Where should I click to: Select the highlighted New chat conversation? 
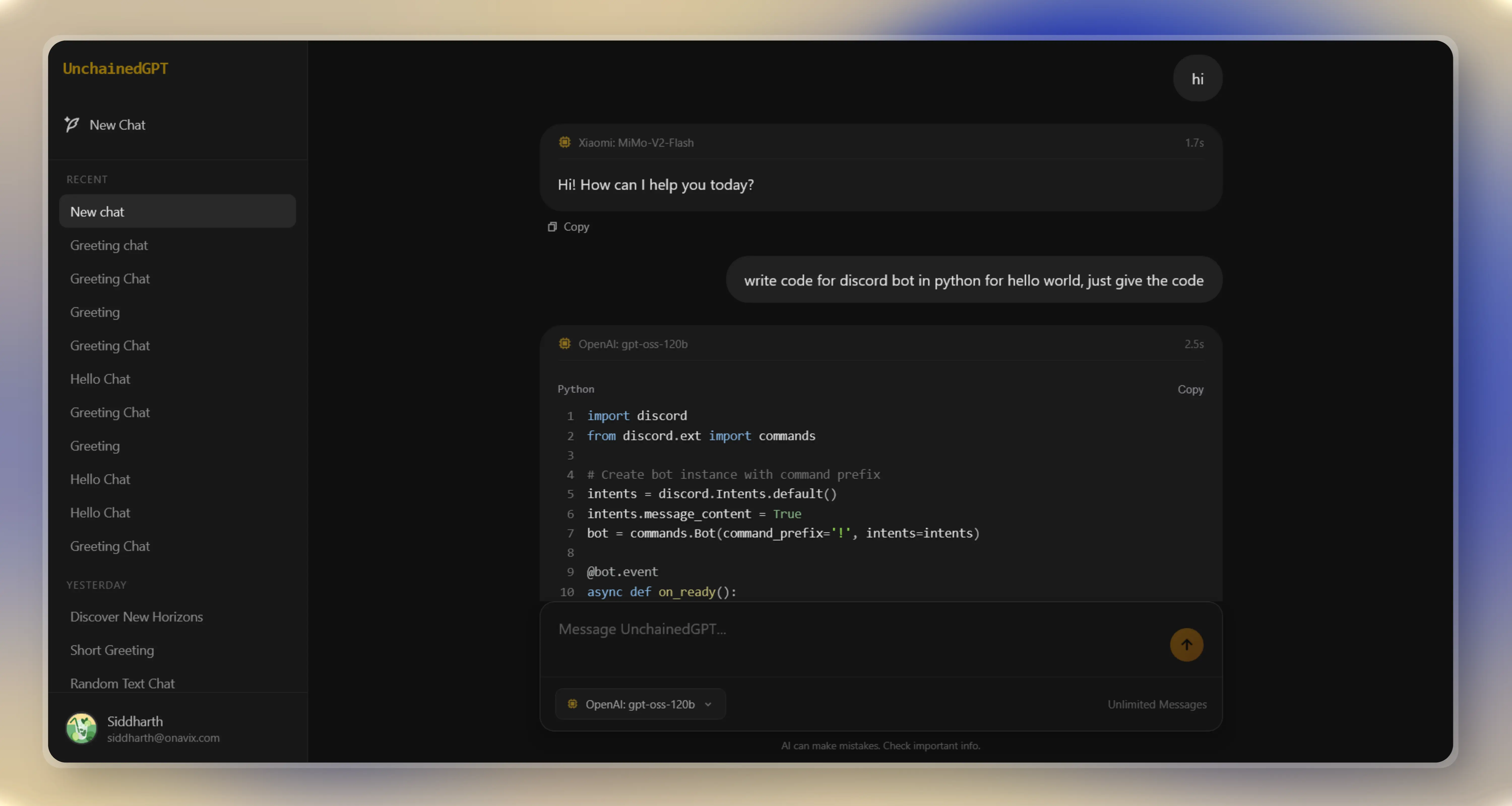[x=177, y=211]
